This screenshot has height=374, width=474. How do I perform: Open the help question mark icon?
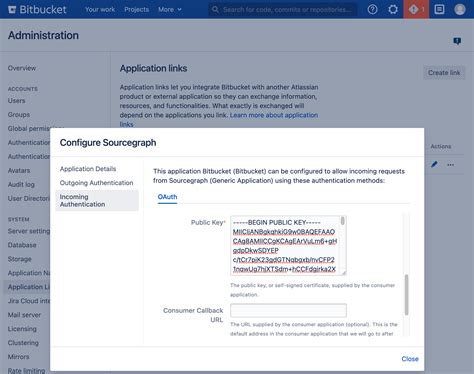[372, 9]
